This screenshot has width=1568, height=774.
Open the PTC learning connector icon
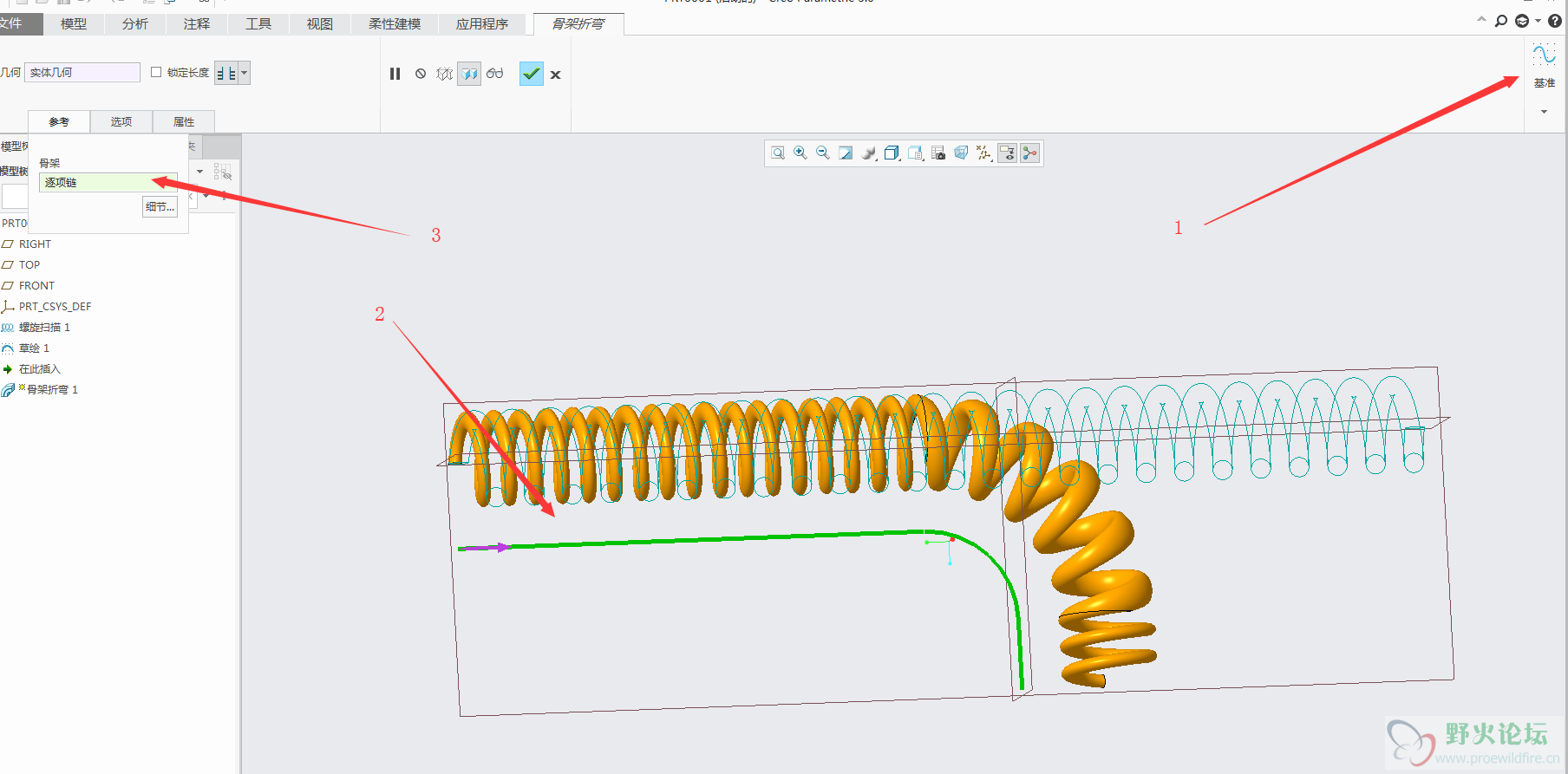pos(1522,21)
